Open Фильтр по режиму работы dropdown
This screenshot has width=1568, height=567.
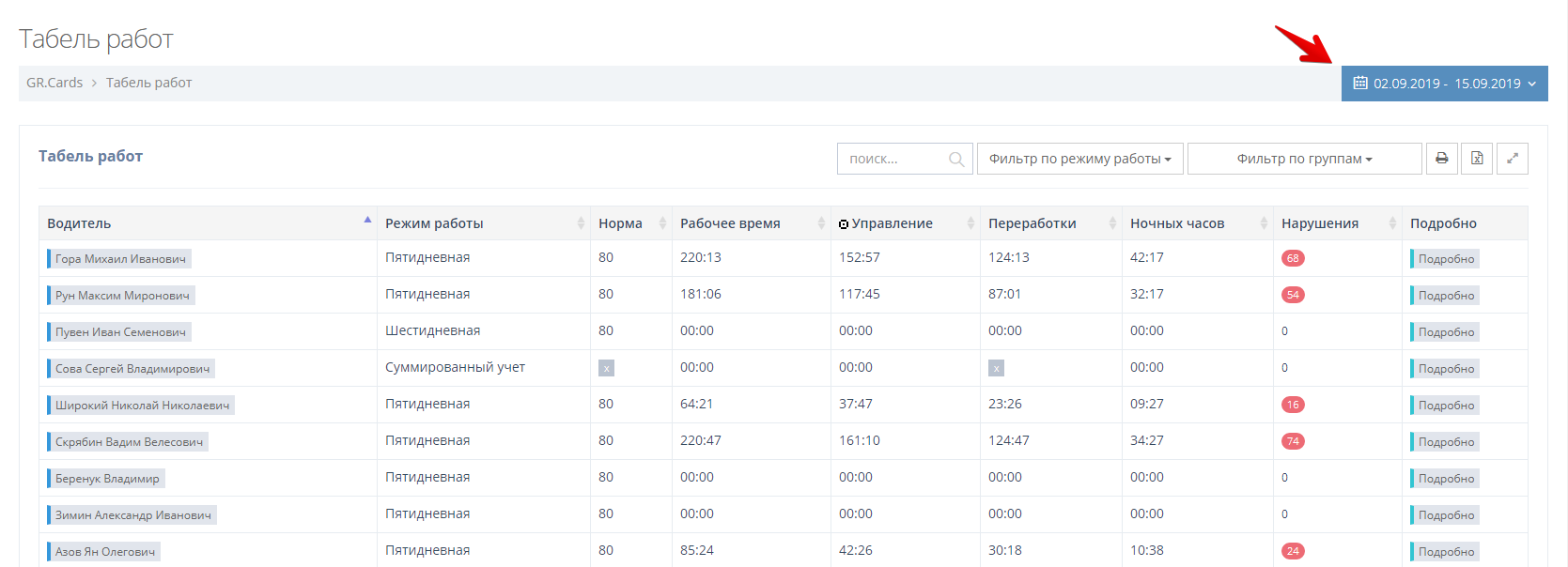[1079, 159]
